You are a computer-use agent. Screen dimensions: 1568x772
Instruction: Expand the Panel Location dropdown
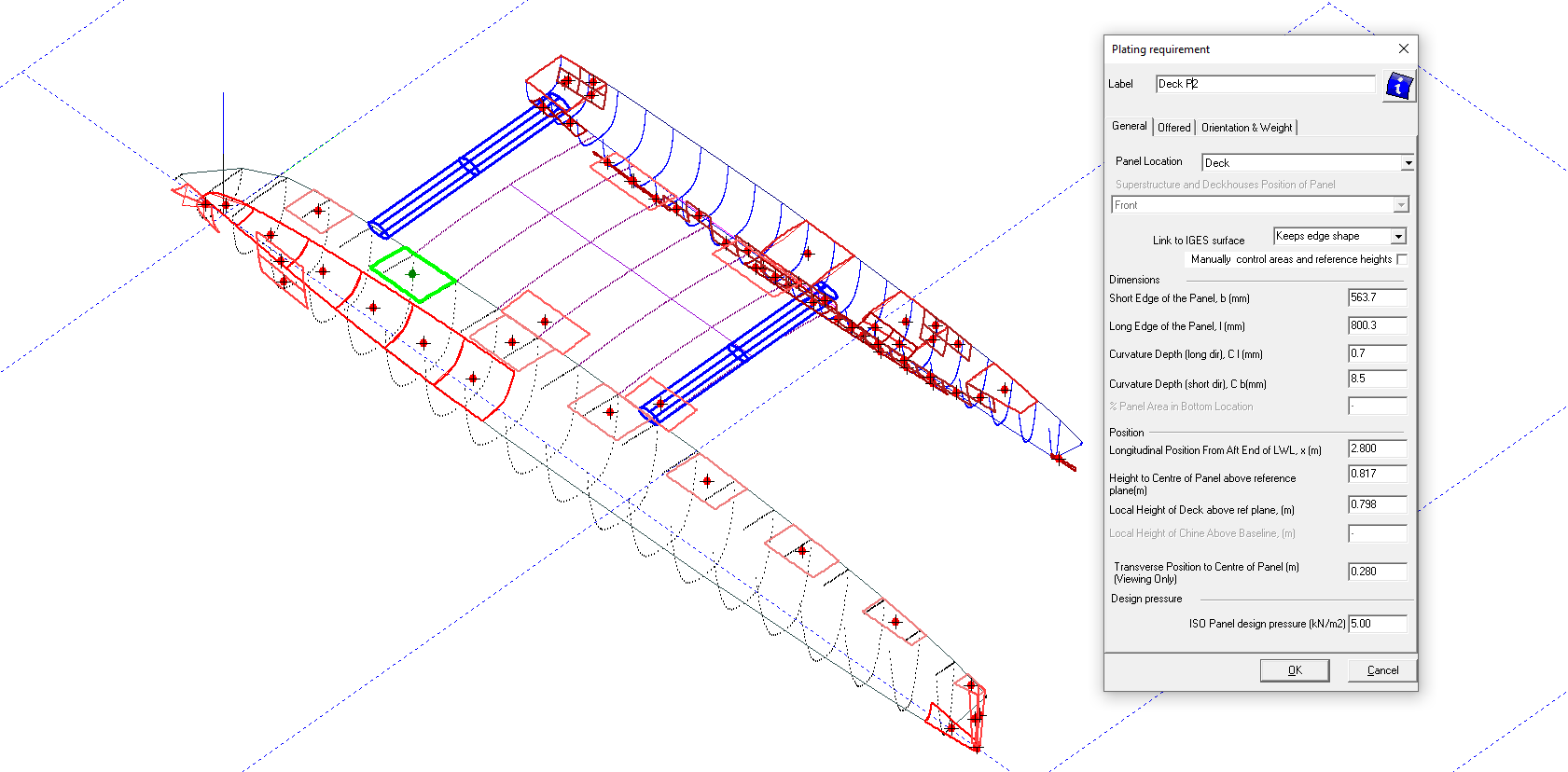[x=1408, y=163]
